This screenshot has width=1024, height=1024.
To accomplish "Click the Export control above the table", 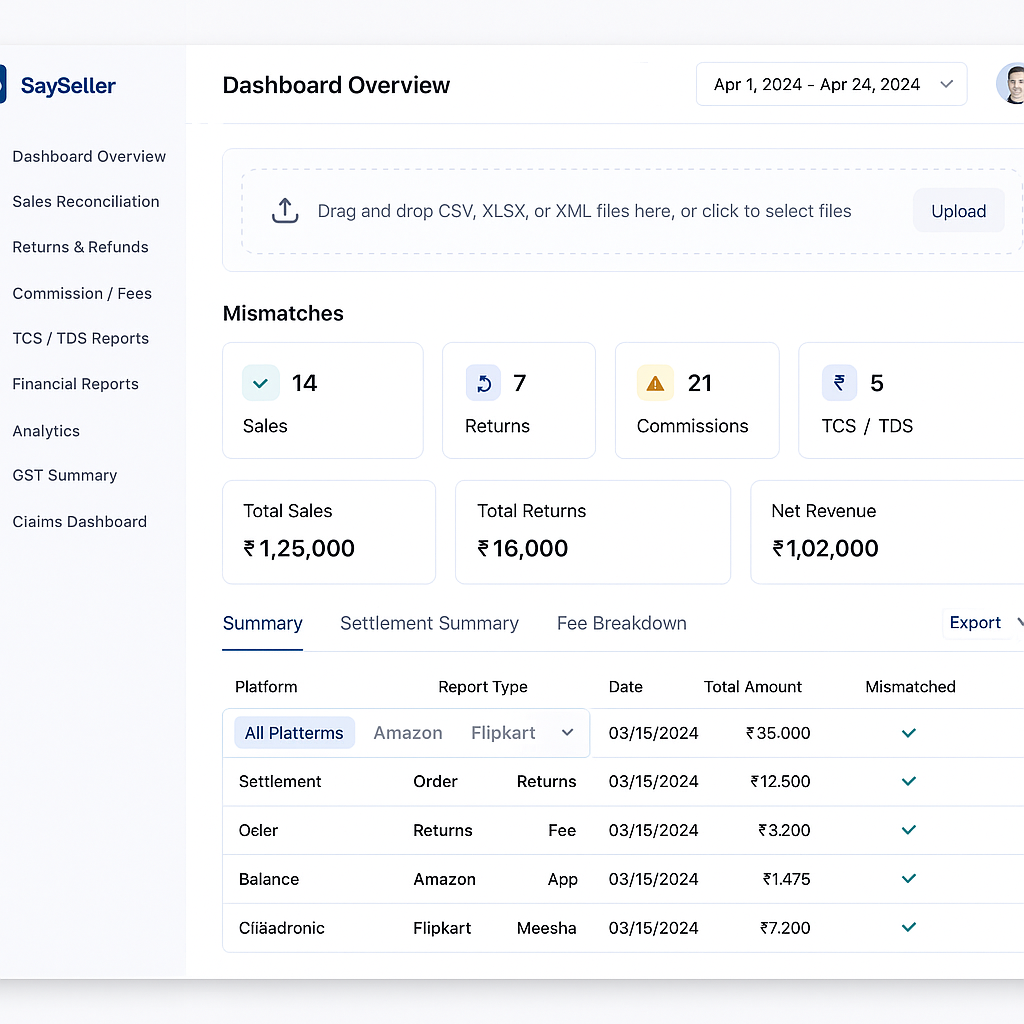I will 975,622.
